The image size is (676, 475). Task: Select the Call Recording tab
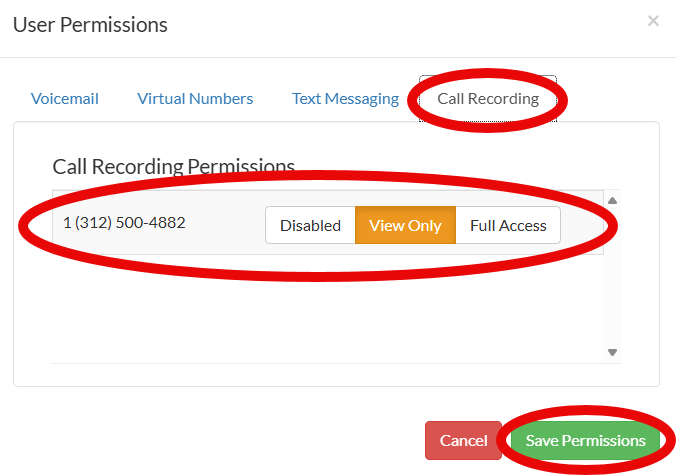click(x=488, y=99)
